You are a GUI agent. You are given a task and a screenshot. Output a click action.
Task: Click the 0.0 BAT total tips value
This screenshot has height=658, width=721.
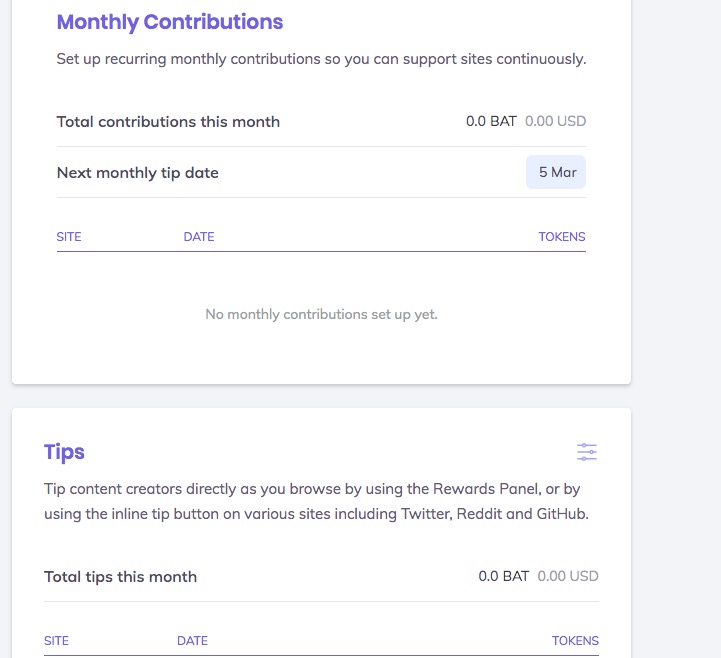504,576
